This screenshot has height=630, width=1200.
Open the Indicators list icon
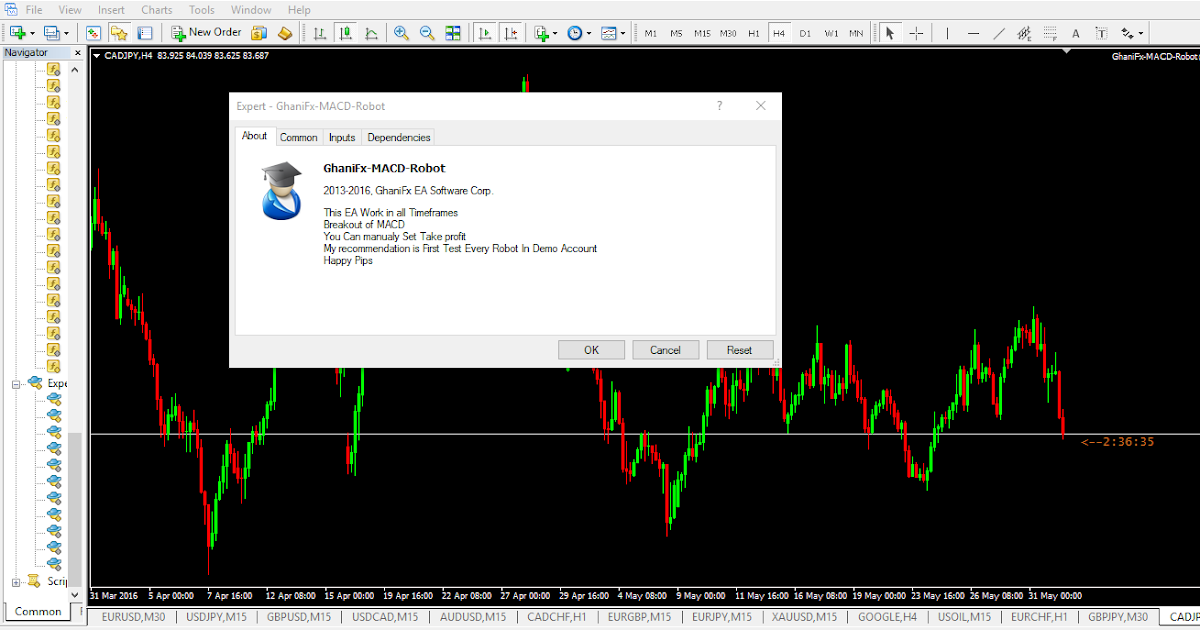coord(542,33)
